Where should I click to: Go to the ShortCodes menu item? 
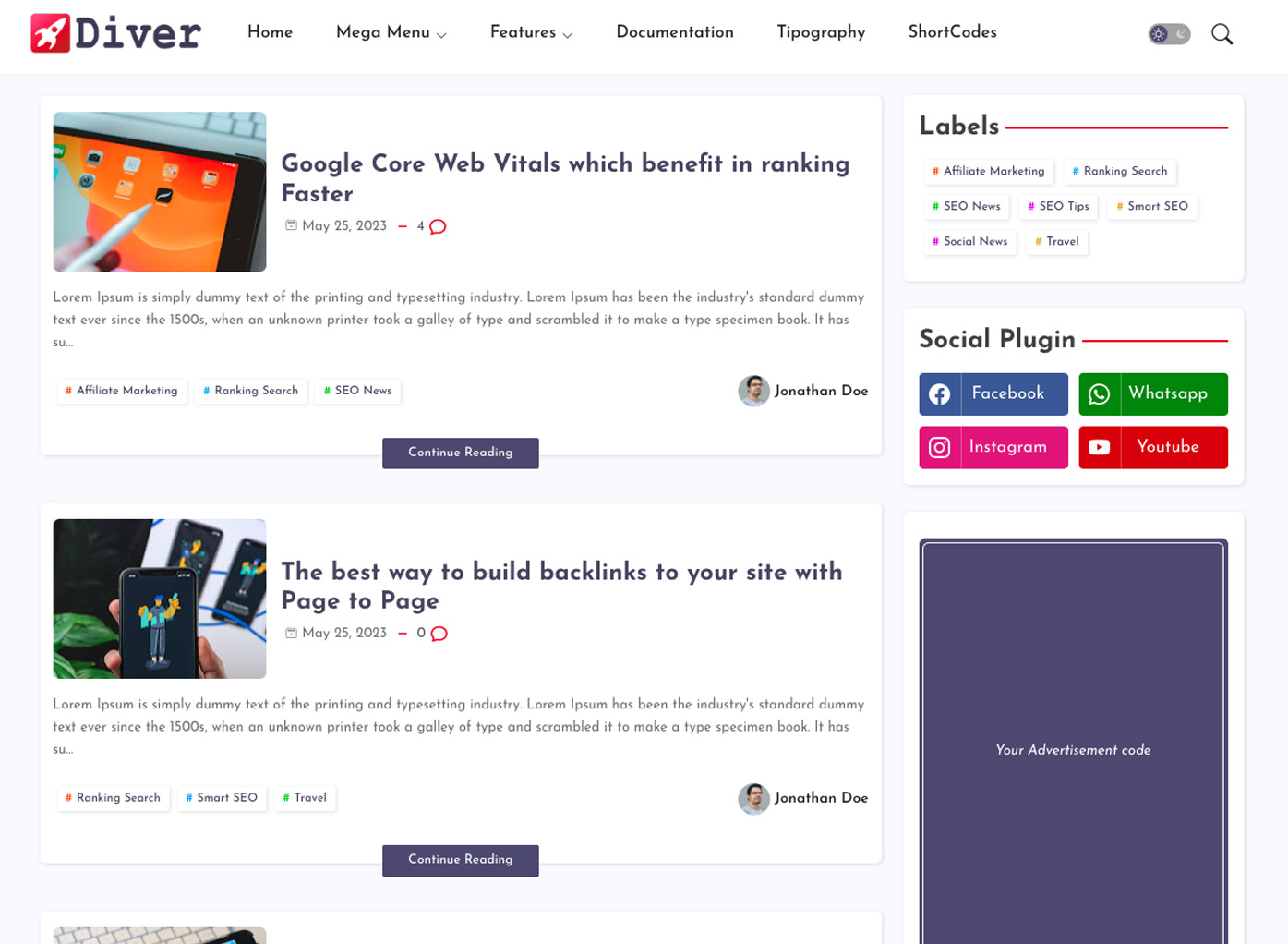952,32
